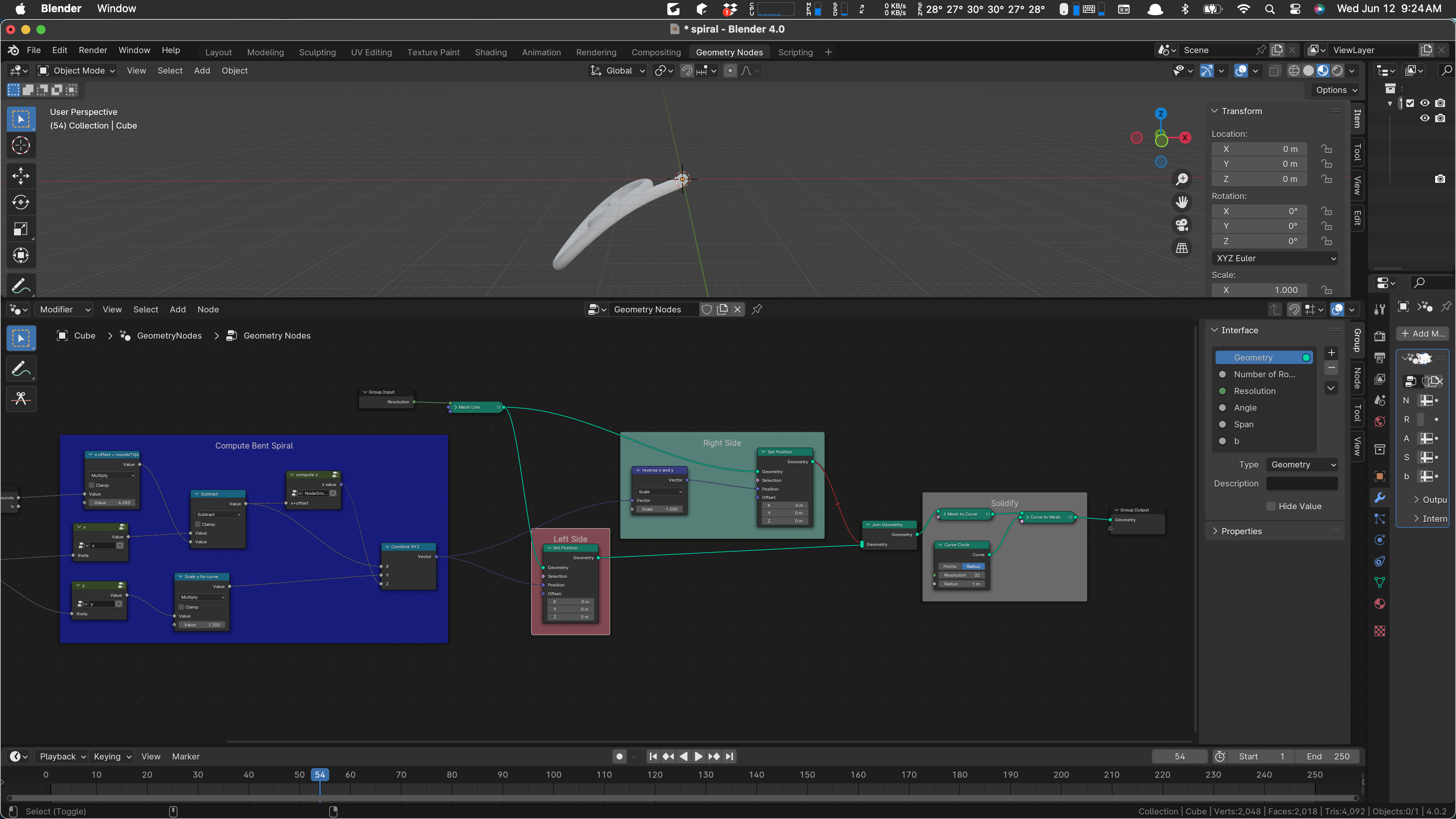
Task: Remove interface socket with minus button
Action: (1332, 368)
